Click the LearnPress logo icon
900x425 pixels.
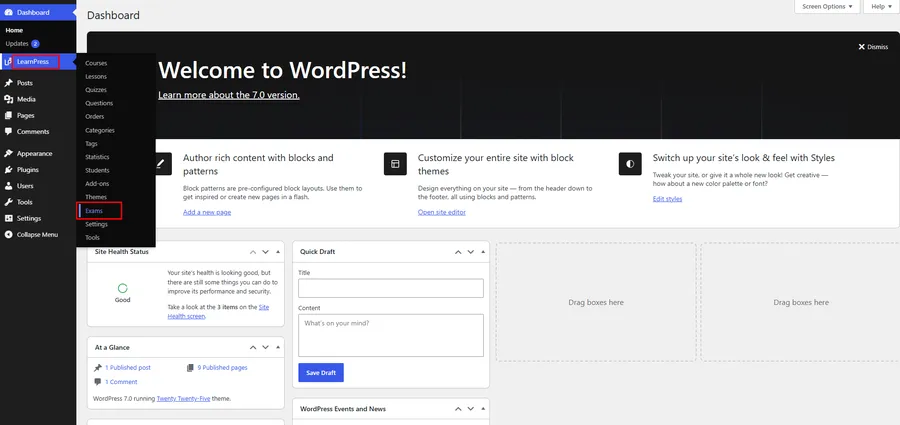pos(7,61)
